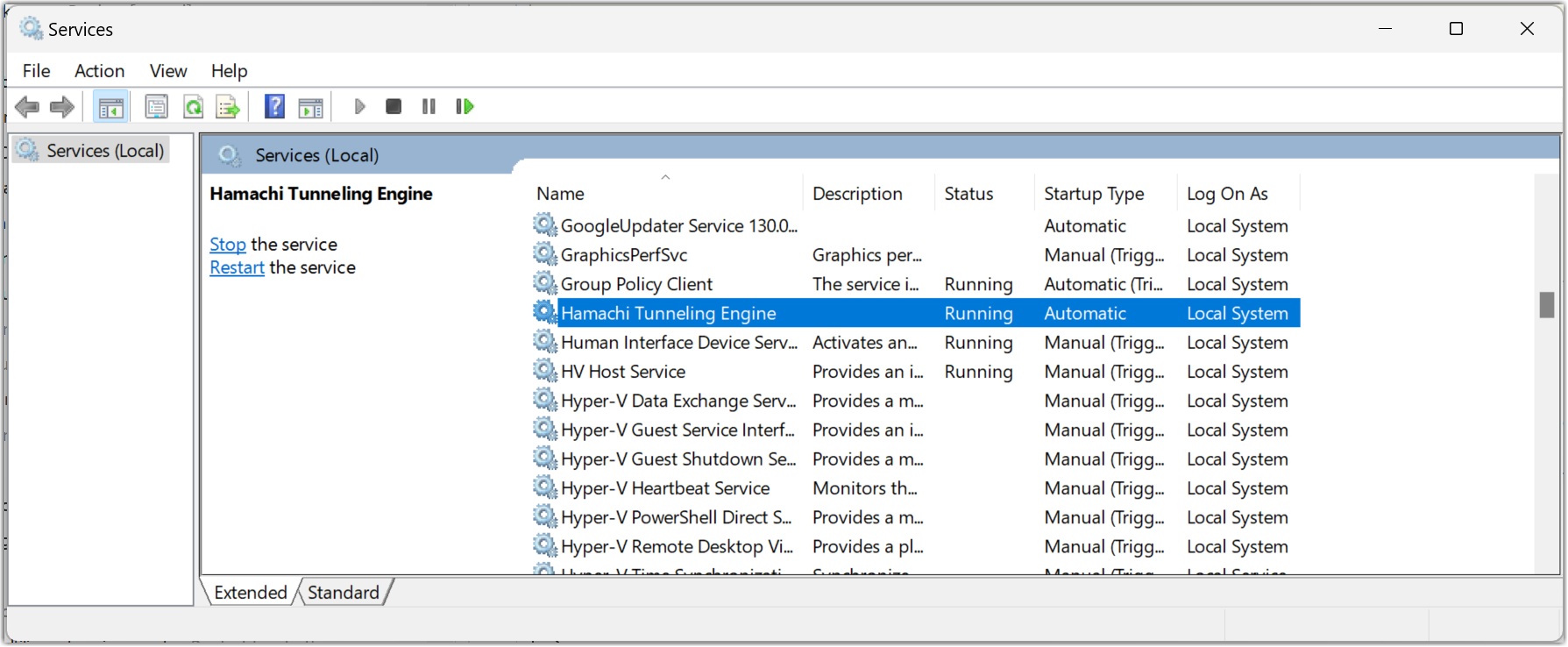Sort by the Name column header
The image size is (1568, 647).
(666, 194)
